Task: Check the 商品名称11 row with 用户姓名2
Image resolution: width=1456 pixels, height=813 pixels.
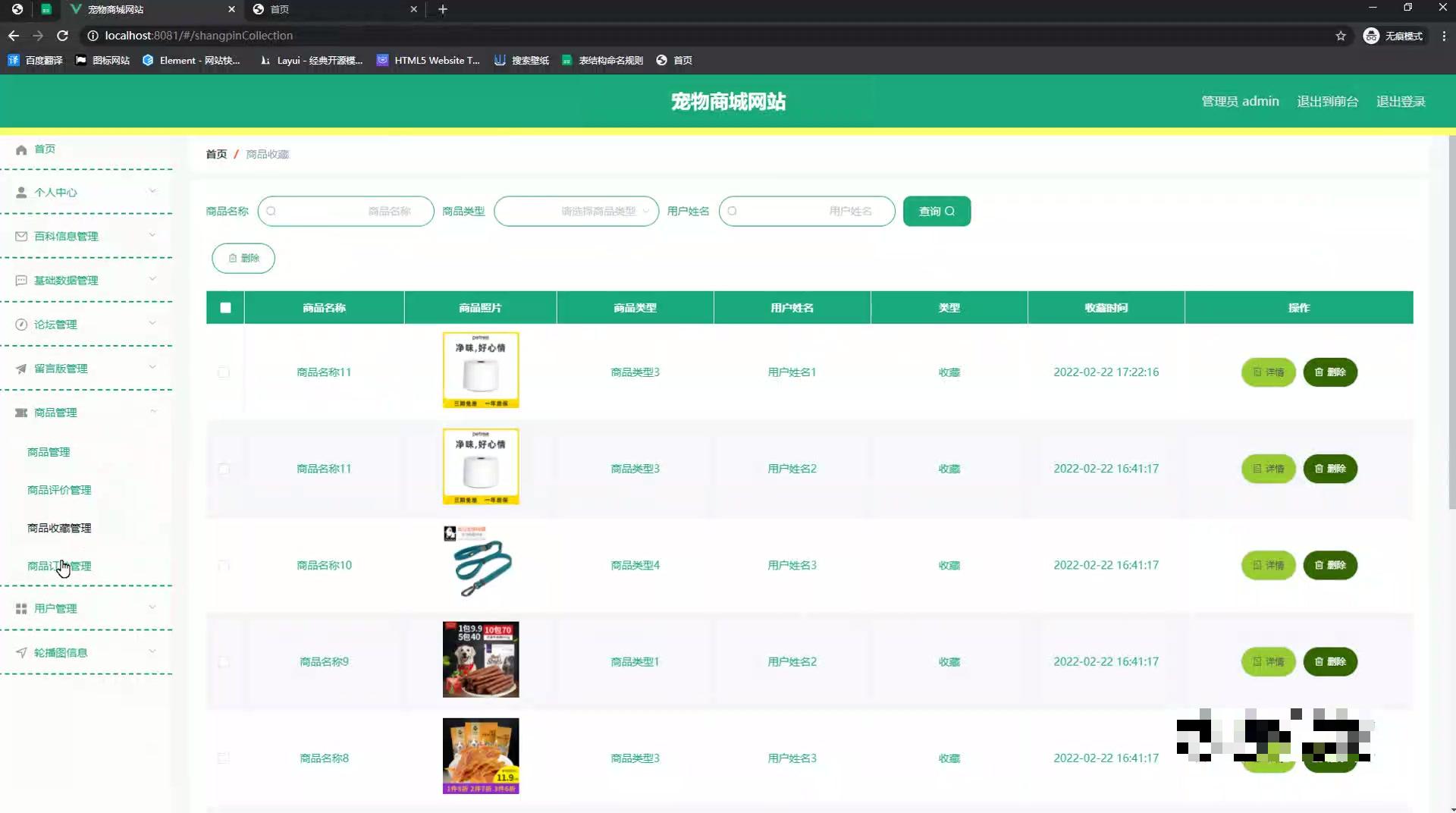Action: coord(224,469)
